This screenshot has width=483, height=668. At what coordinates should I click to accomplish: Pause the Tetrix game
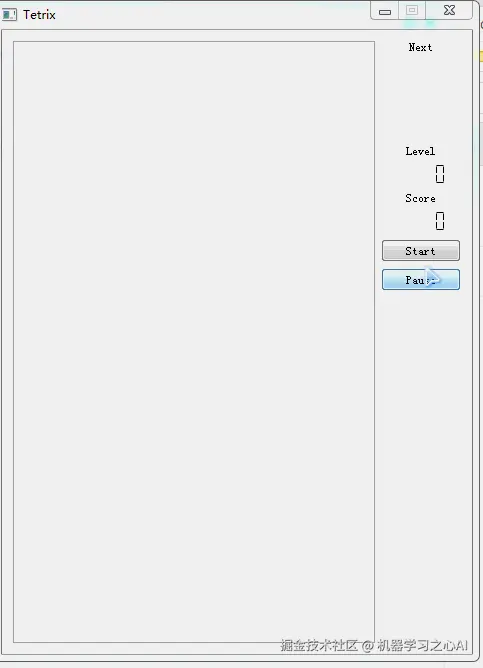pos(421,279)
